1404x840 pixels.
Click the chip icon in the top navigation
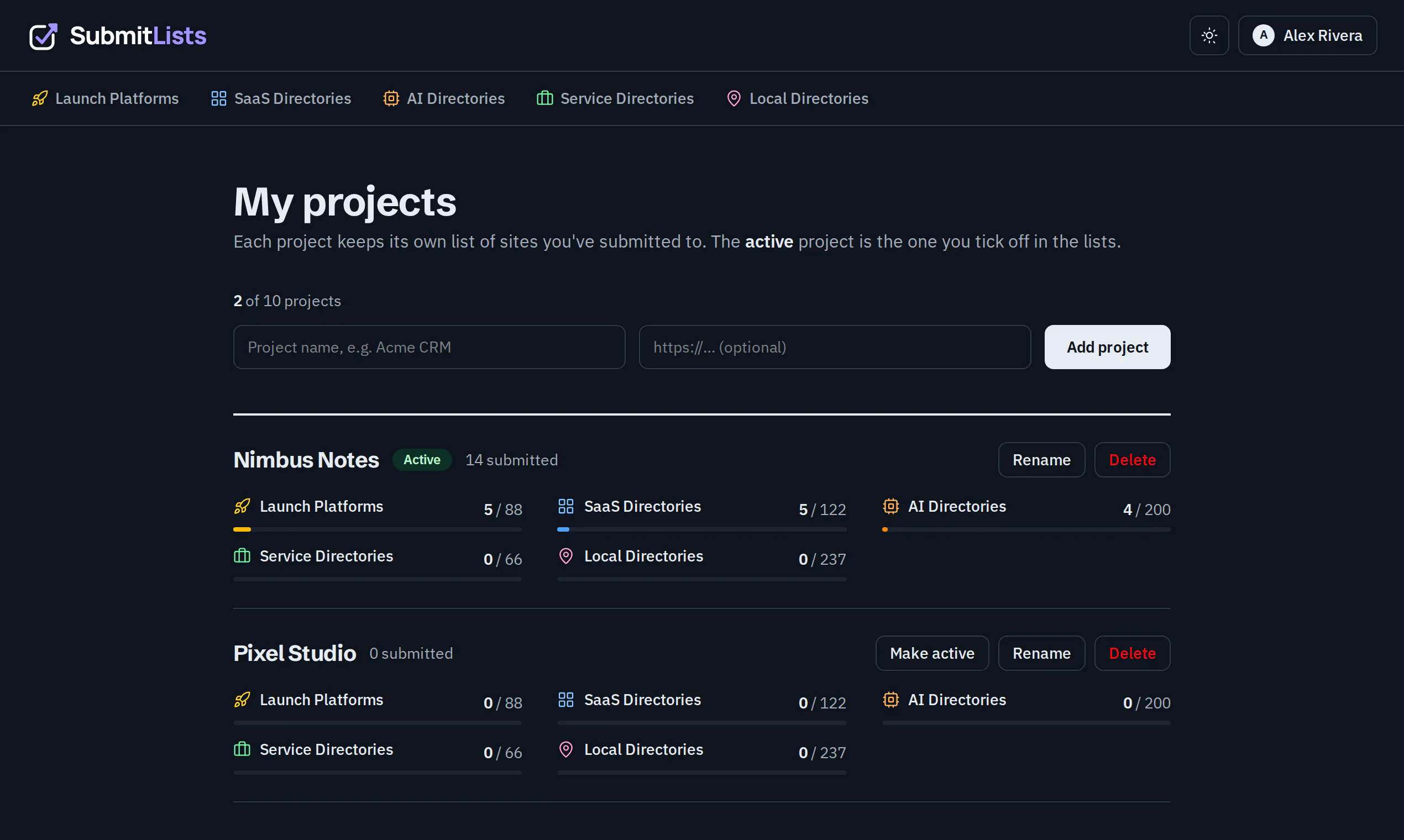tap(391, 98)
